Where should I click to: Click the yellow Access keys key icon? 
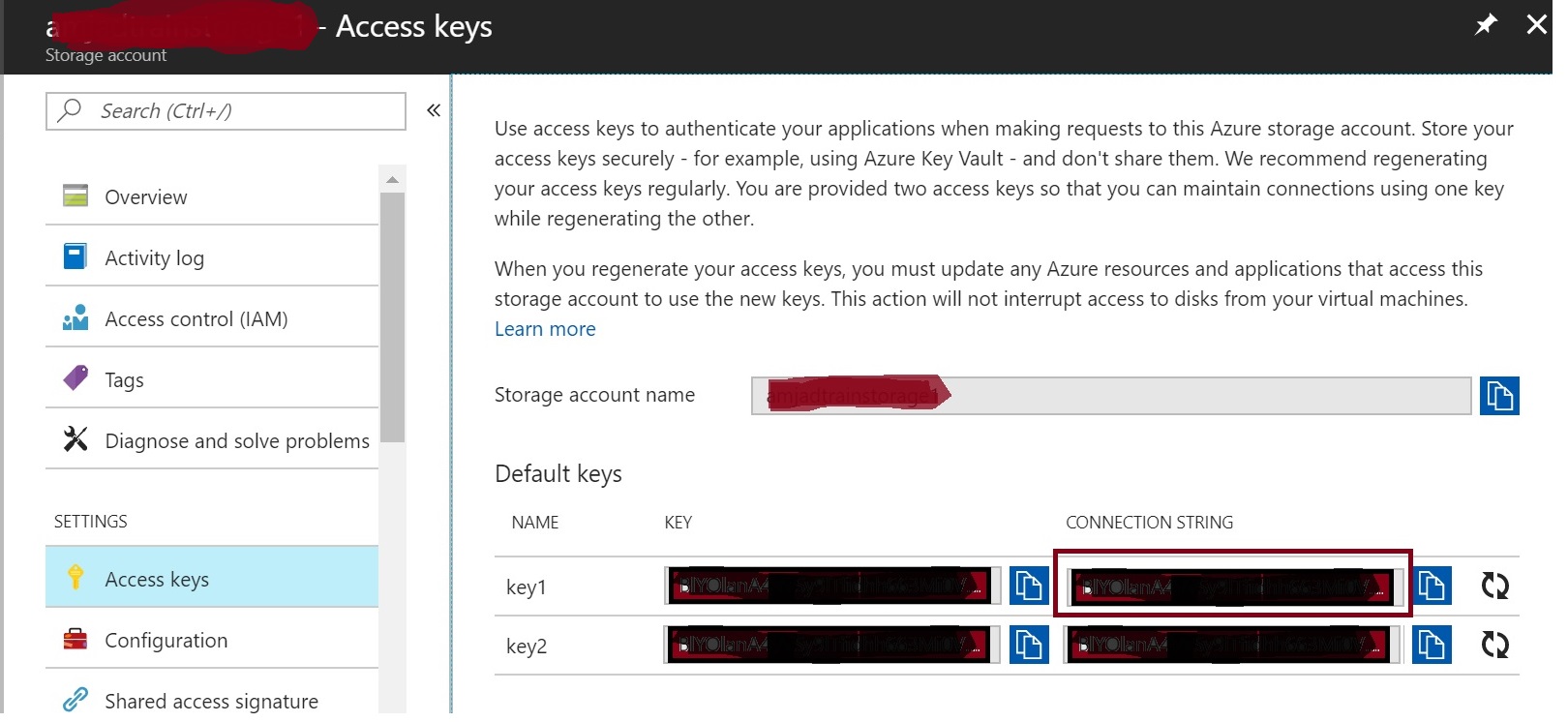(x=75, y=577)
